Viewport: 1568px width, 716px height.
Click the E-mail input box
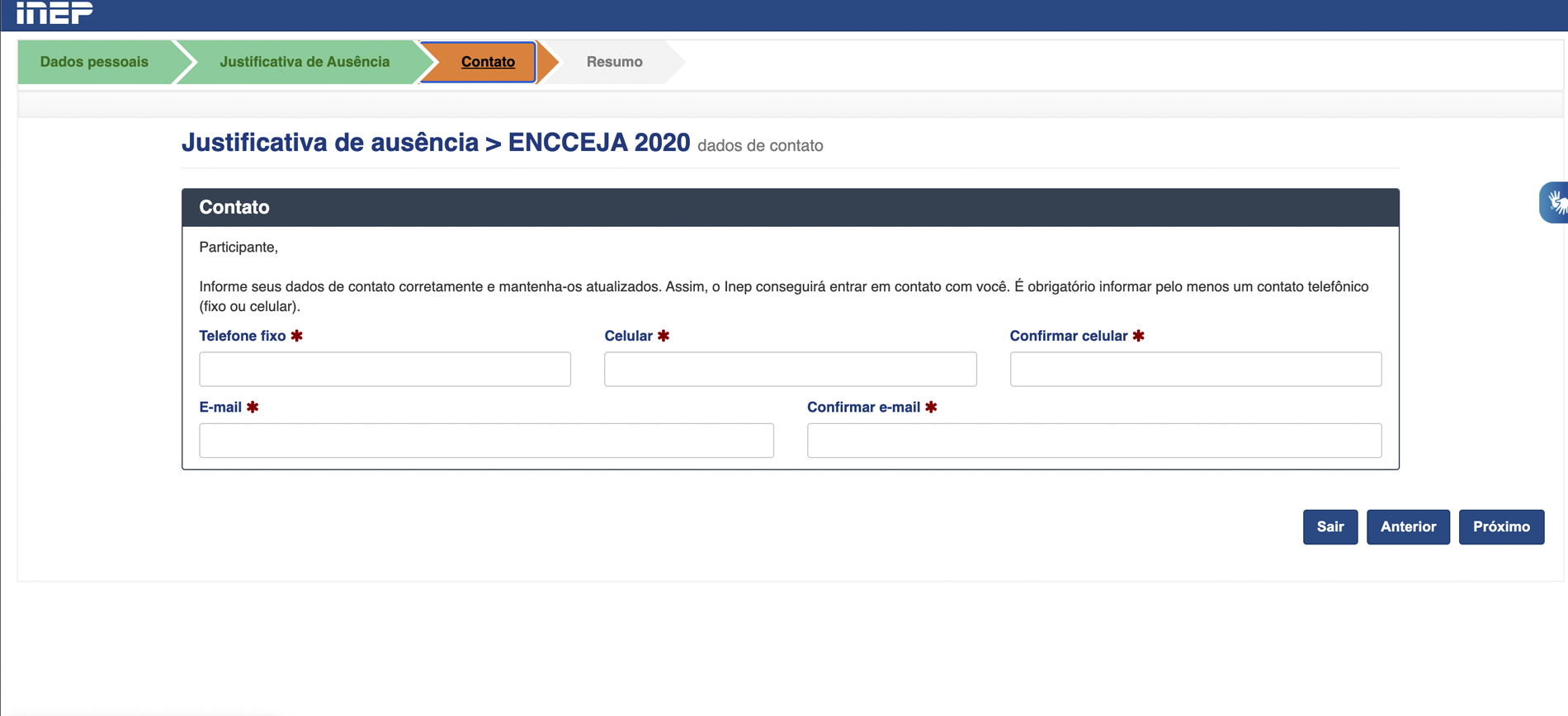click(486, 440)
